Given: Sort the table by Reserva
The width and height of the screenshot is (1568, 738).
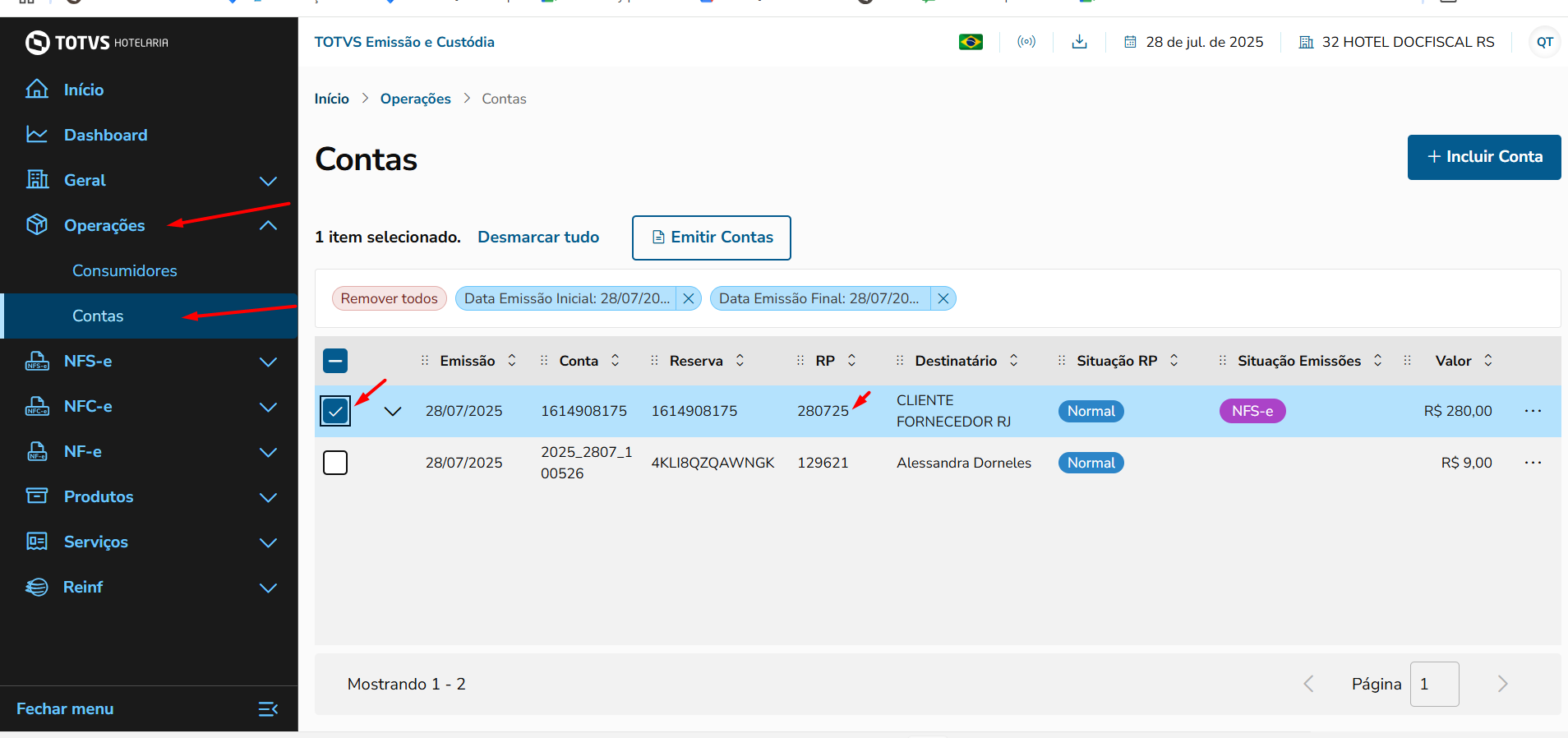Looking at the screenshot, I should 740,361.
